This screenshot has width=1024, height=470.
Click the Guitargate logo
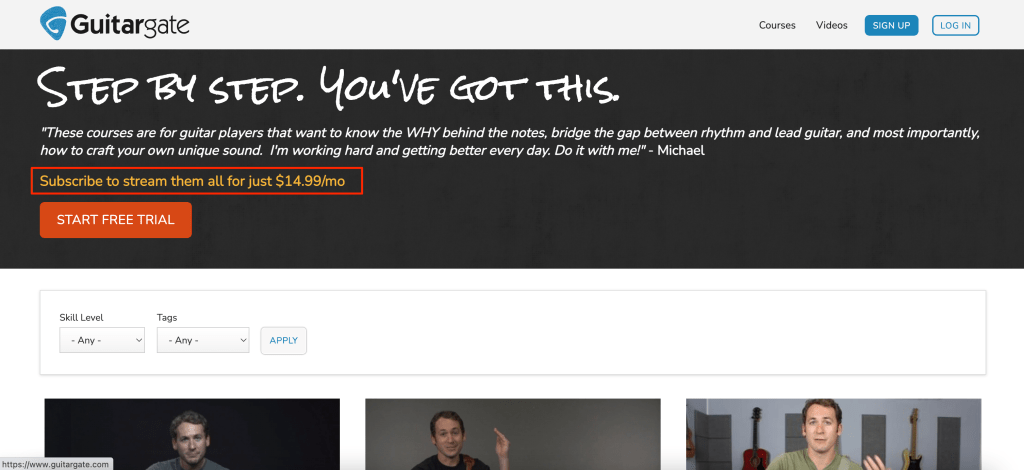pos(114,24)
